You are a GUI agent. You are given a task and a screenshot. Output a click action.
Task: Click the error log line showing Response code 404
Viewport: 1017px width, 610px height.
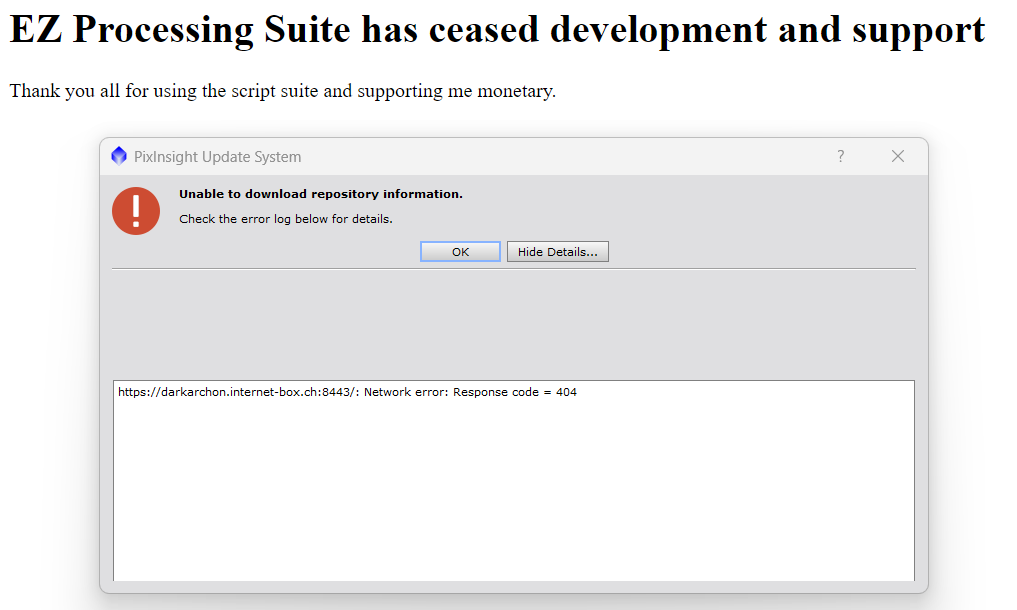[x=347, y=392]
